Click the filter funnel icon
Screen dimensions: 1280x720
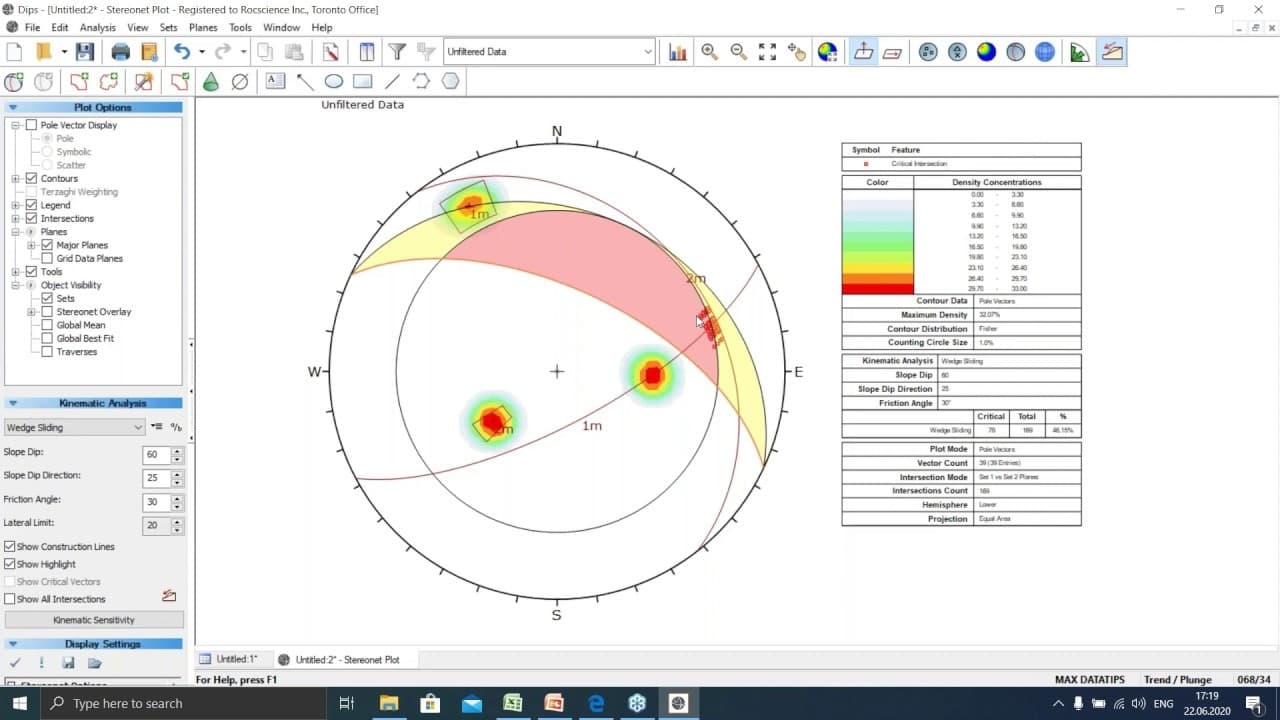[397, 52]
